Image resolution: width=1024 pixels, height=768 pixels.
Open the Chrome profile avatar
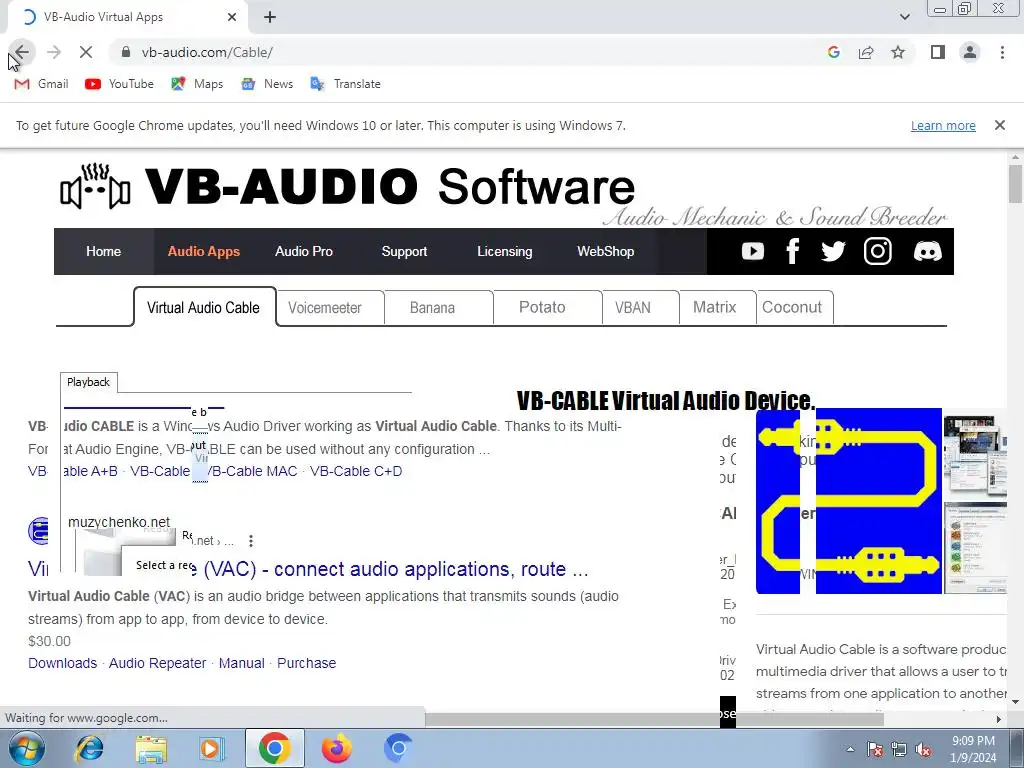(x=970, y=52)
